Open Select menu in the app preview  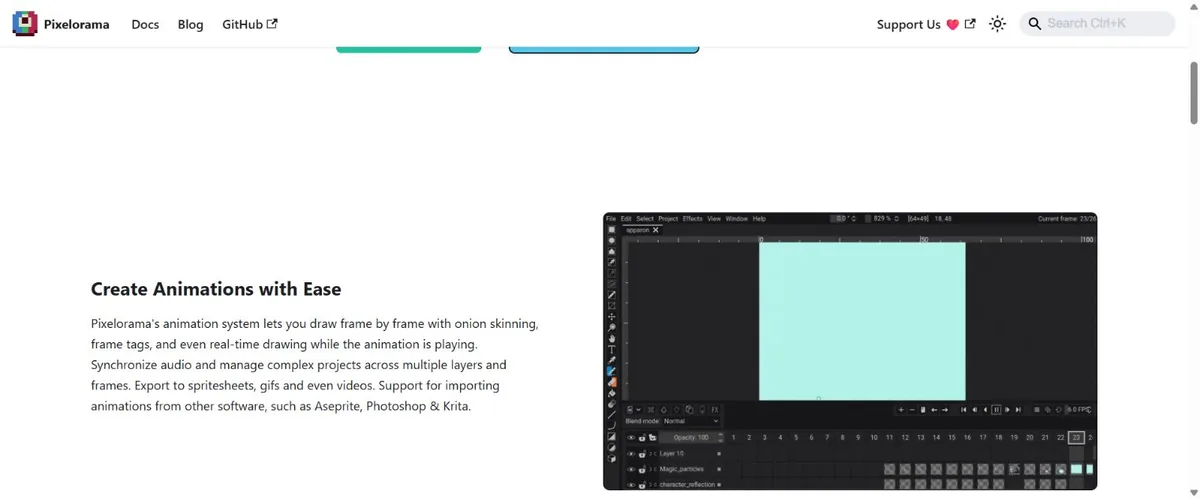pyautogui.click(x=645, y=219)
